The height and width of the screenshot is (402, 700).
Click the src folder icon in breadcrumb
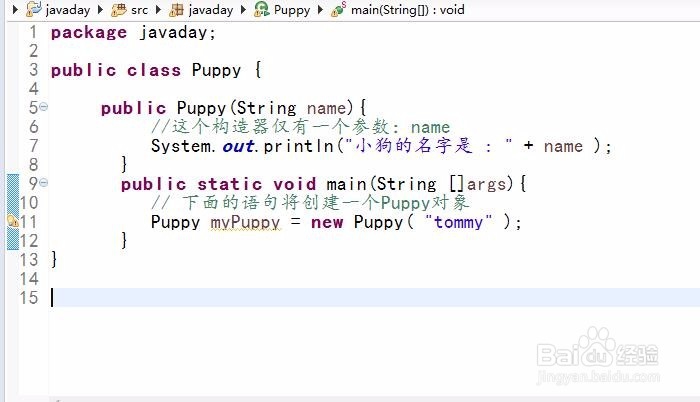(119, 10)
